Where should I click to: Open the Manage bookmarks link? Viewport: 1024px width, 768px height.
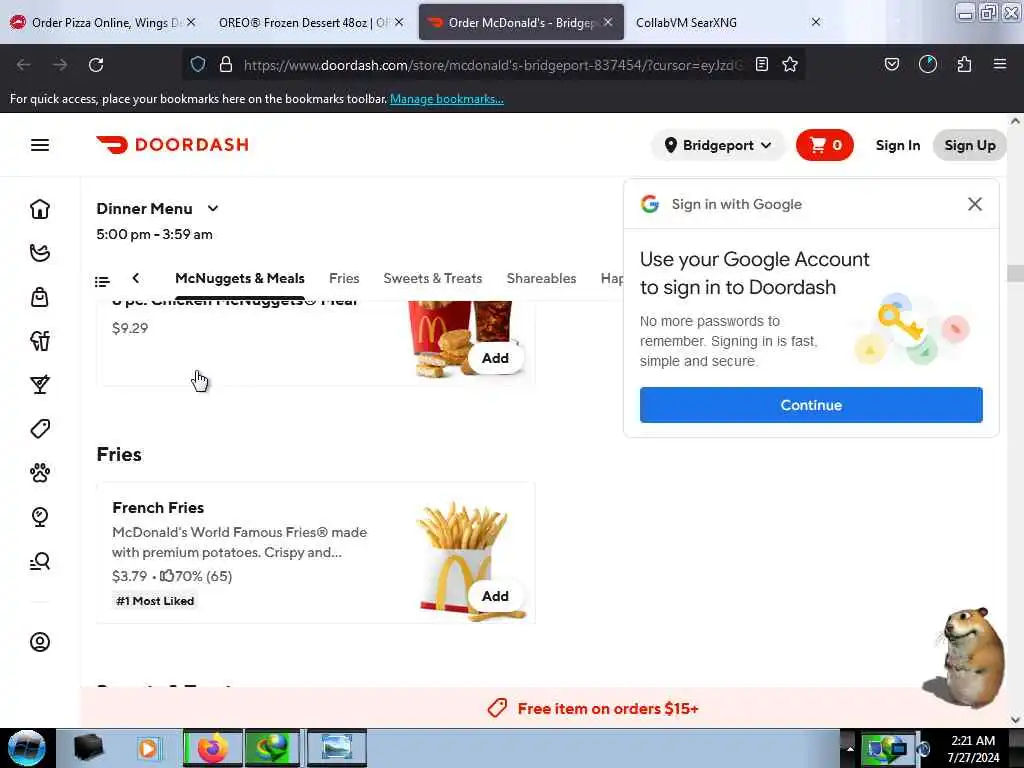pos(447,99)
